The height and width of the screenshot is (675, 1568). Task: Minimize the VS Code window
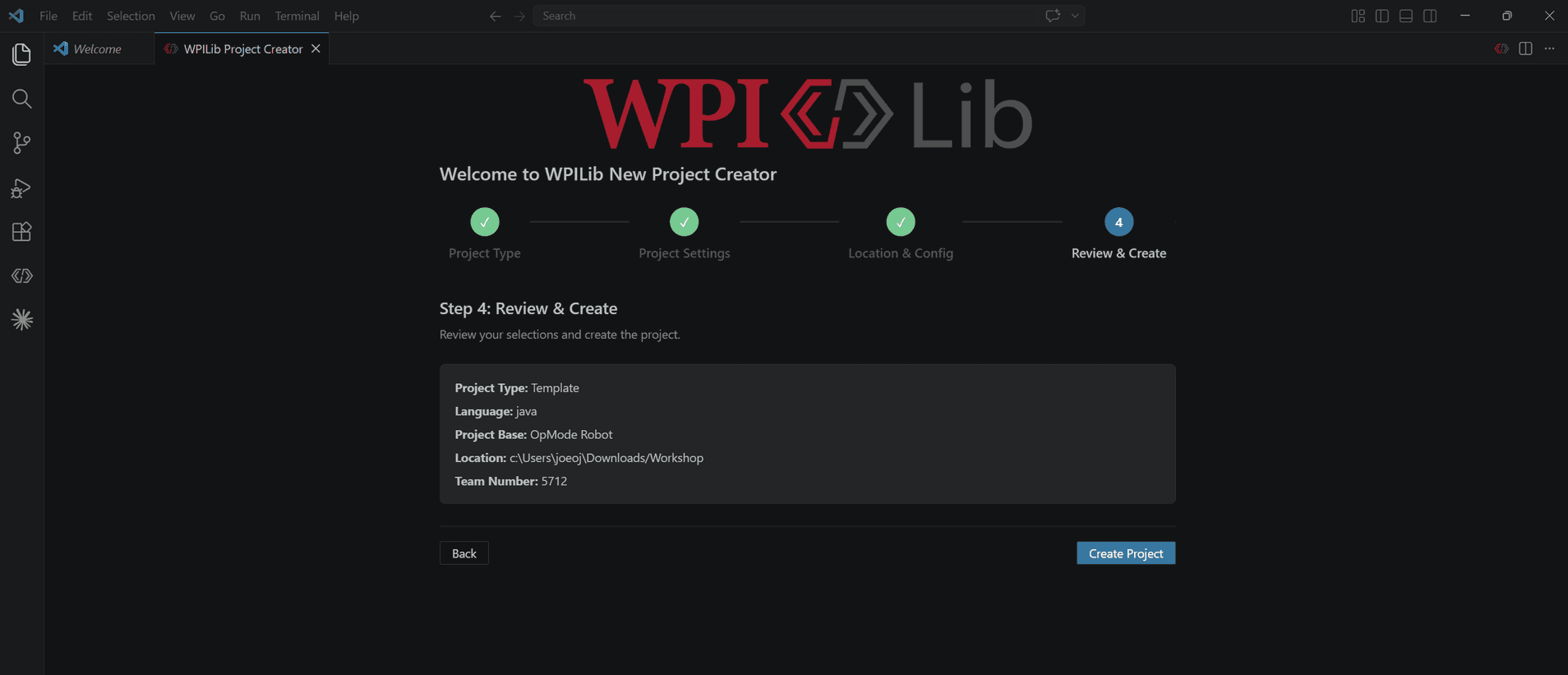click(1465, 16)
